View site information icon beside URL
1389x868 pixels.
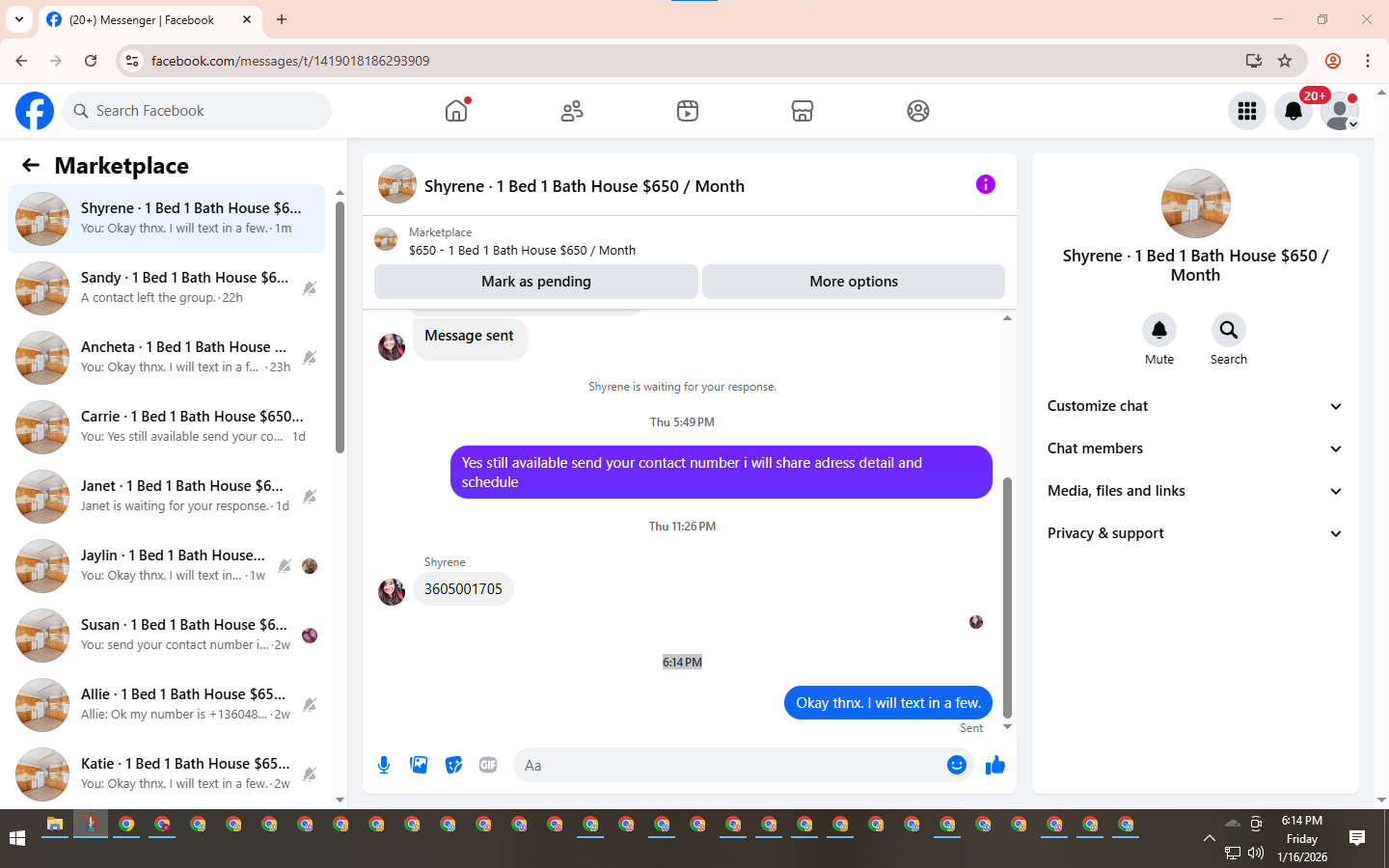tap(132, 61)
